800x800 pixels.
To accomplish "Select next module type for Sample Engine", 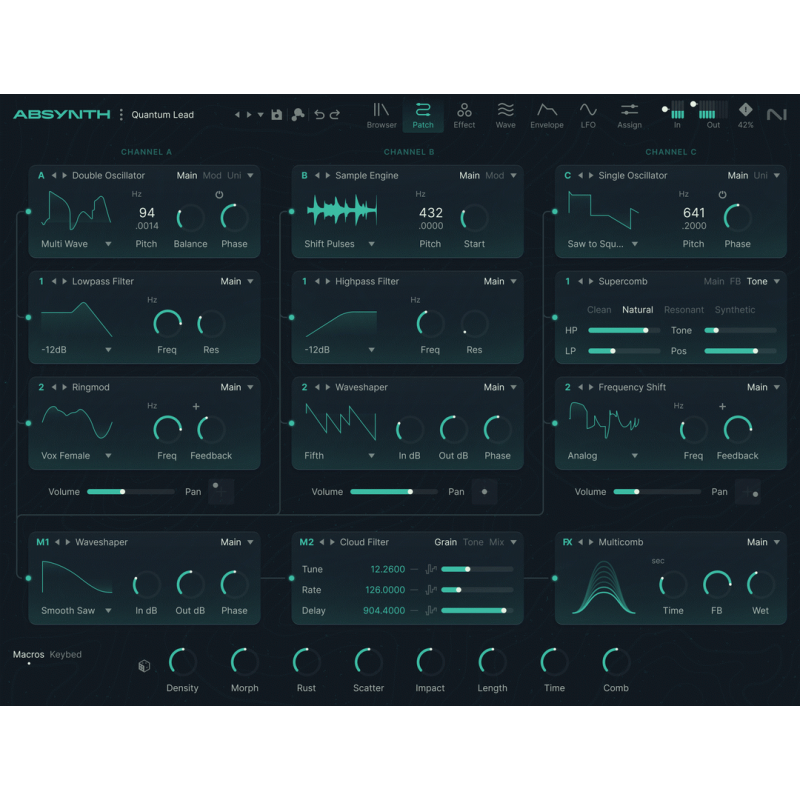I will (x=328, y=176).
